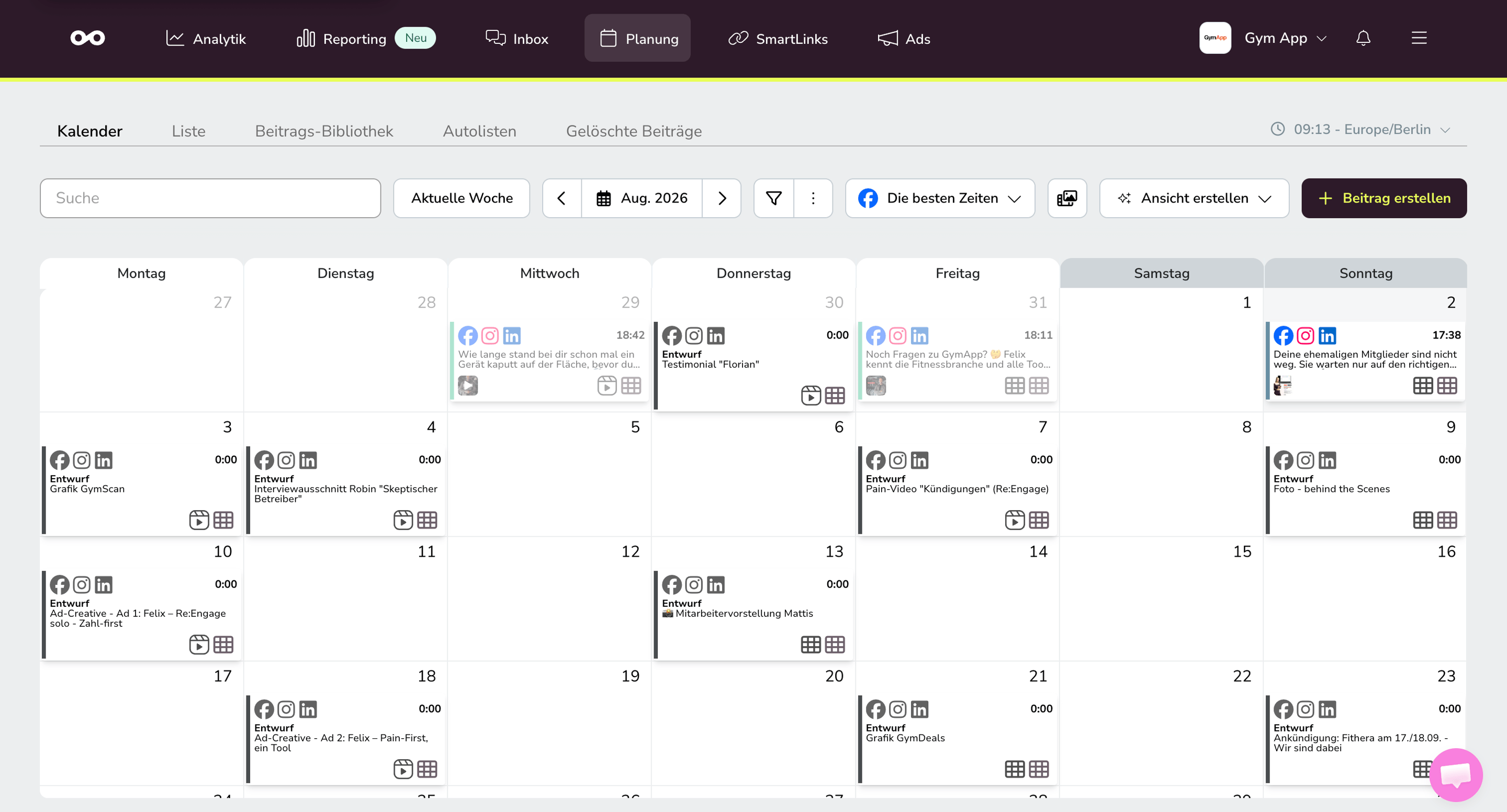
Task: Switch to the Gelöschte Beiträge tab
Action: pos(634,131)
